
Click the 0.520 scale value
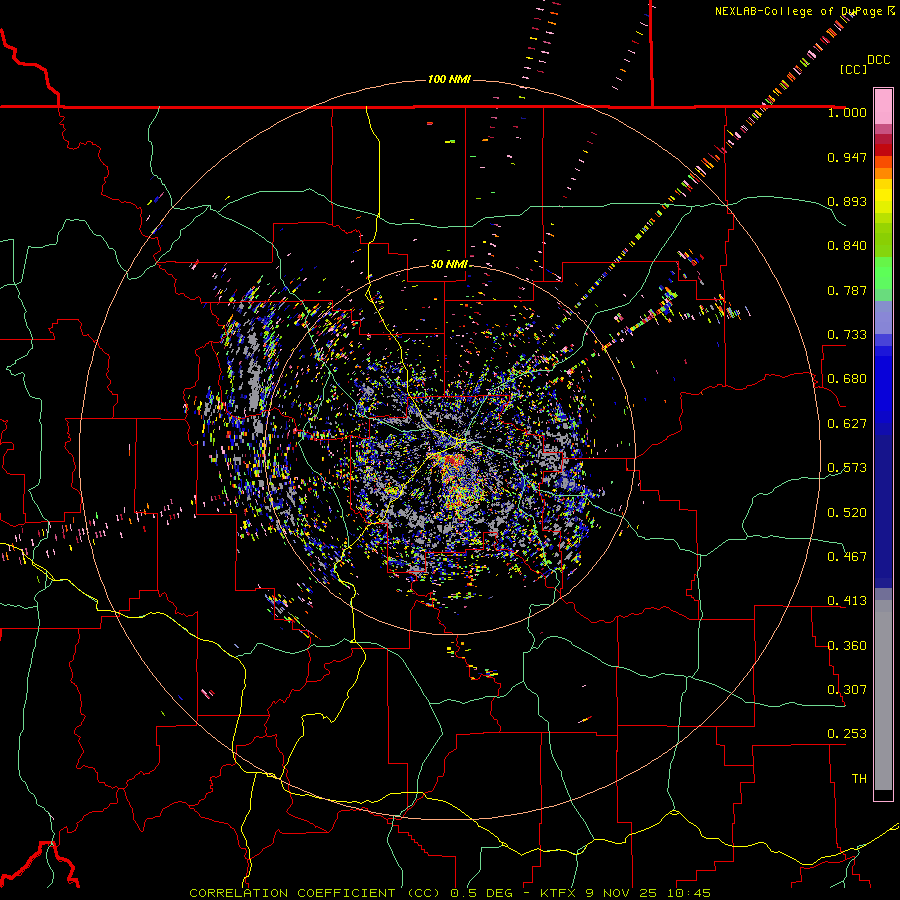(847, 513)
